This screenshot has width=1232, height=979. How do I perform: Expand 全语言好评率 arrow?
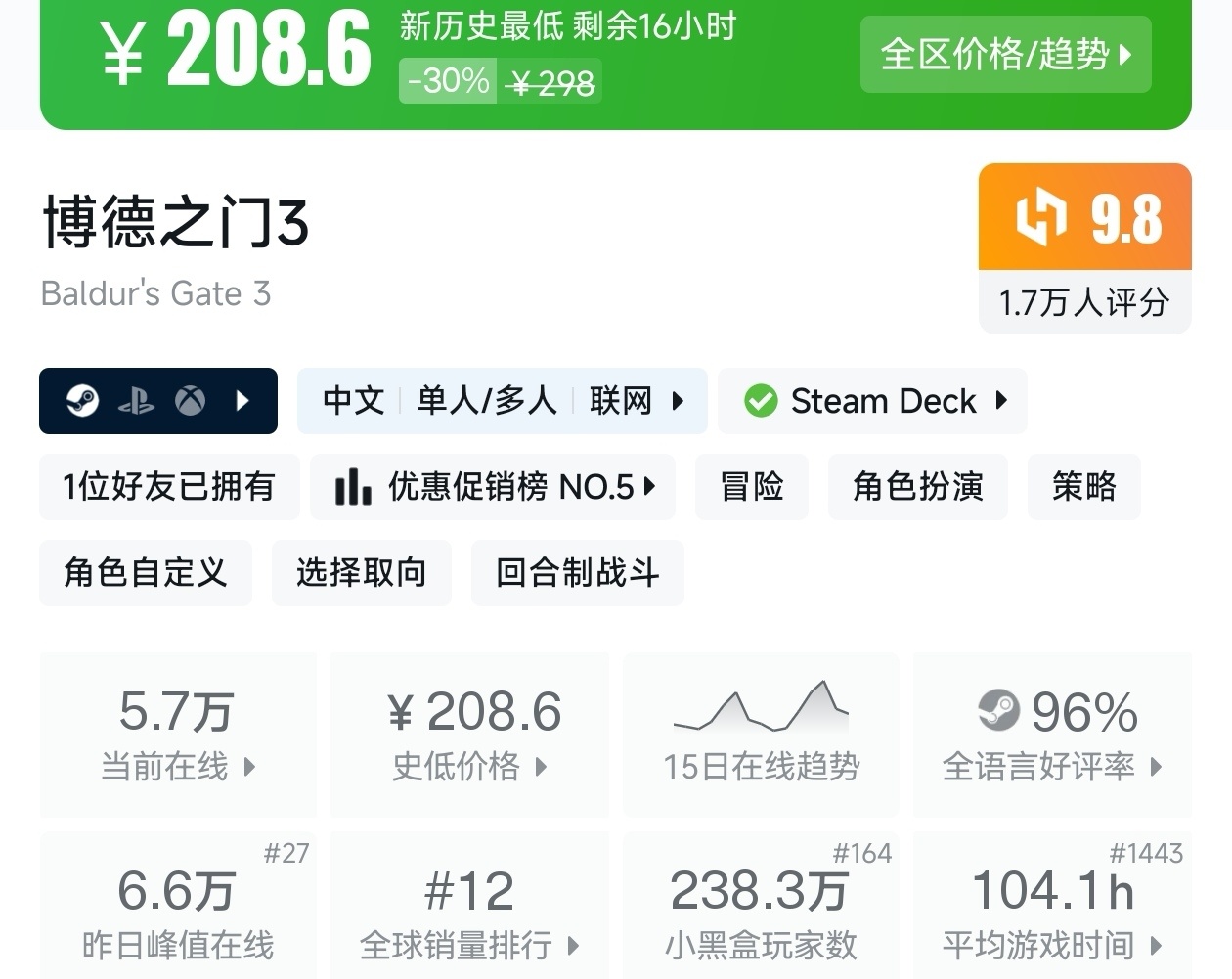(x=1156, y=767)
